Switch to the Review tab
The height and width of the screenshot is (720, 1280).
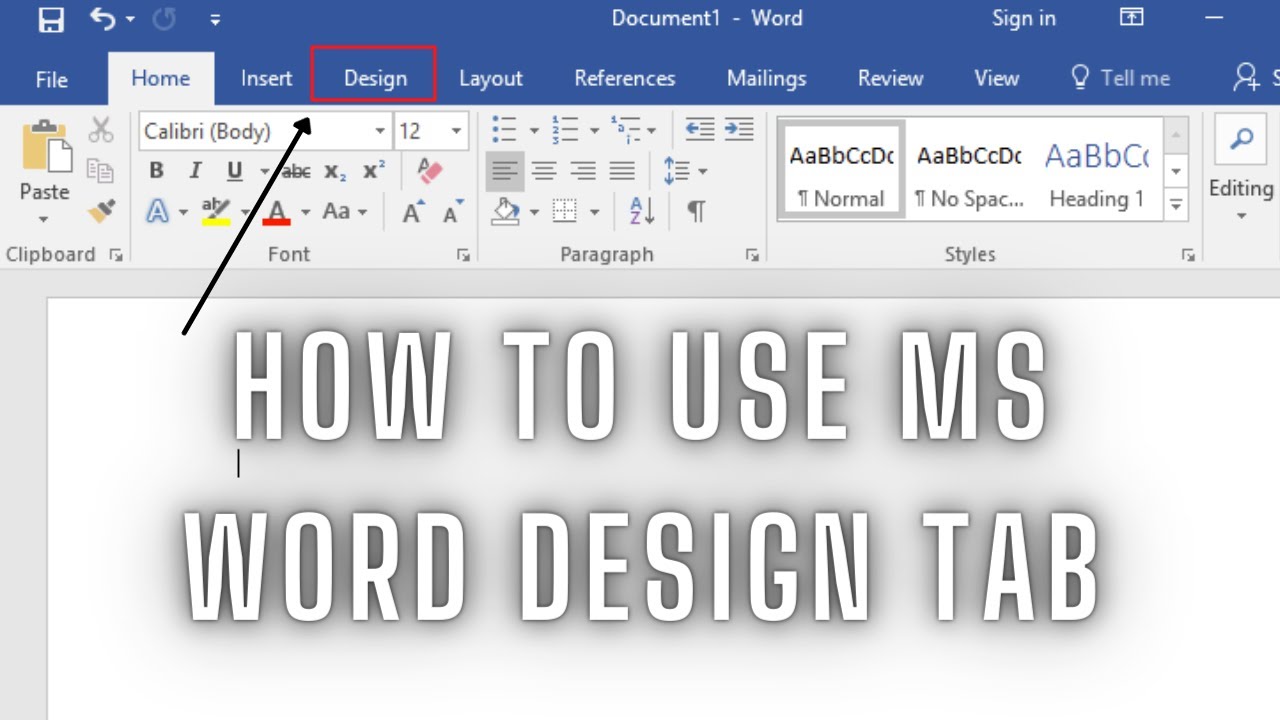click(x=891, y=78)
